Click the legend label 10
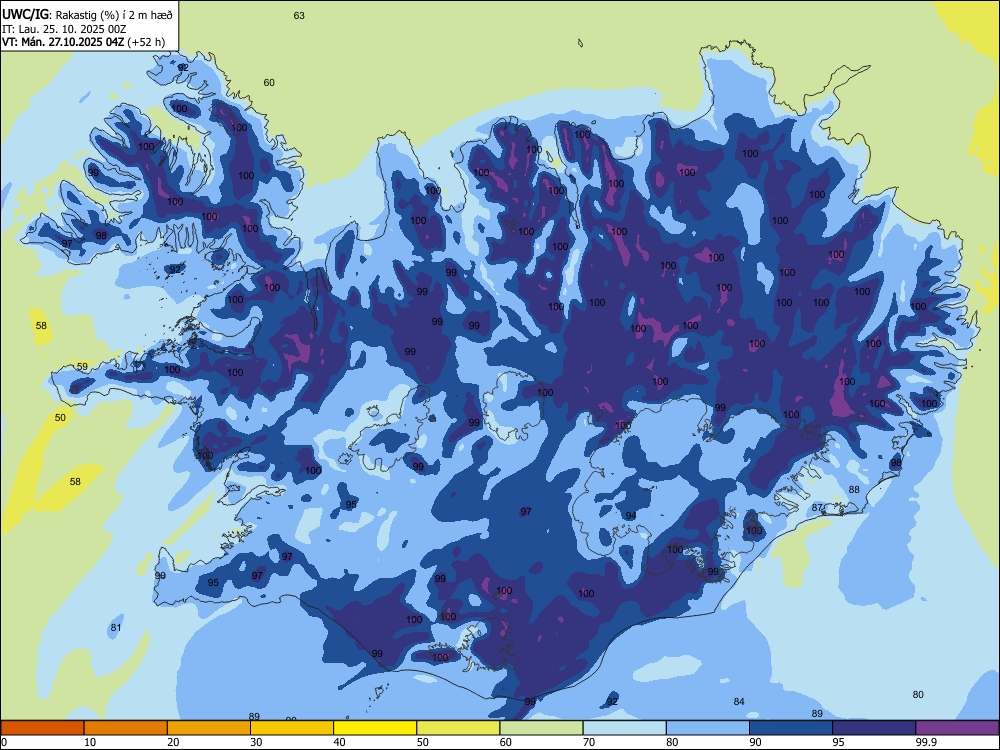Image resolution: width=1000 pixels, height=750 pixels. click(x=90, y=742)
